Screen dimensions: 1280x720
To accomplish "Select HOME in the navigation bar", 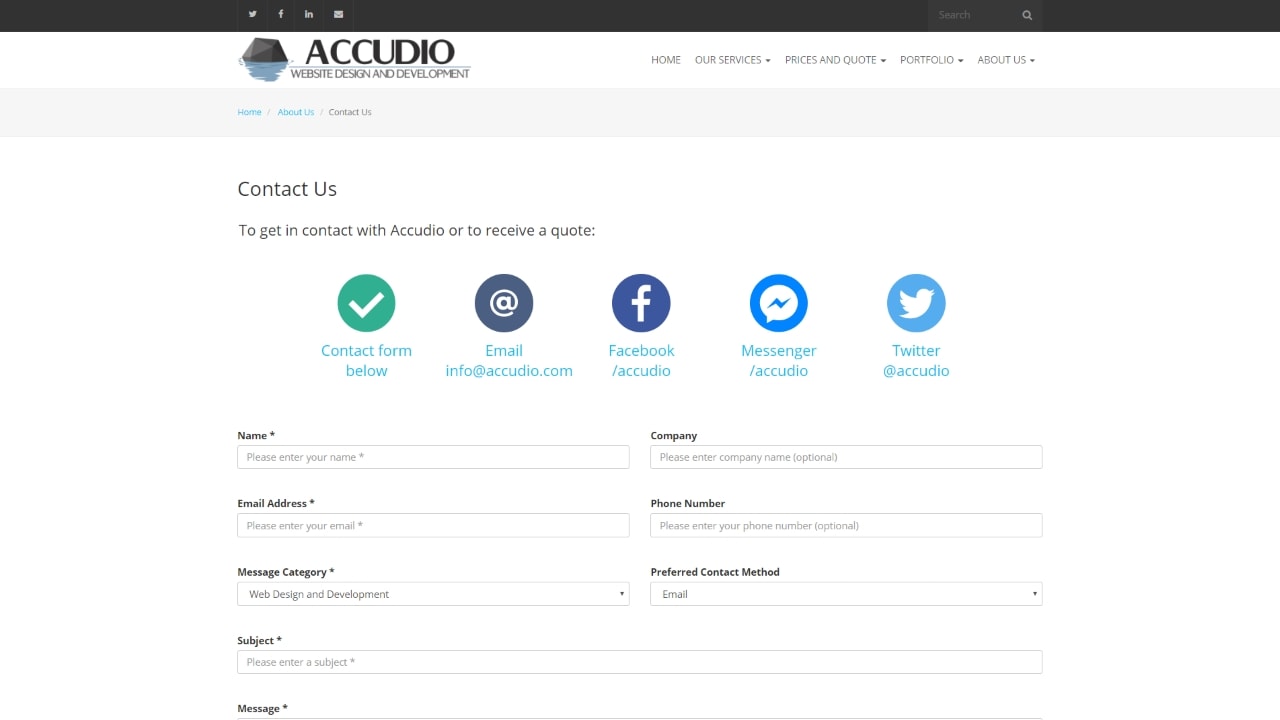I will (665, 60).
